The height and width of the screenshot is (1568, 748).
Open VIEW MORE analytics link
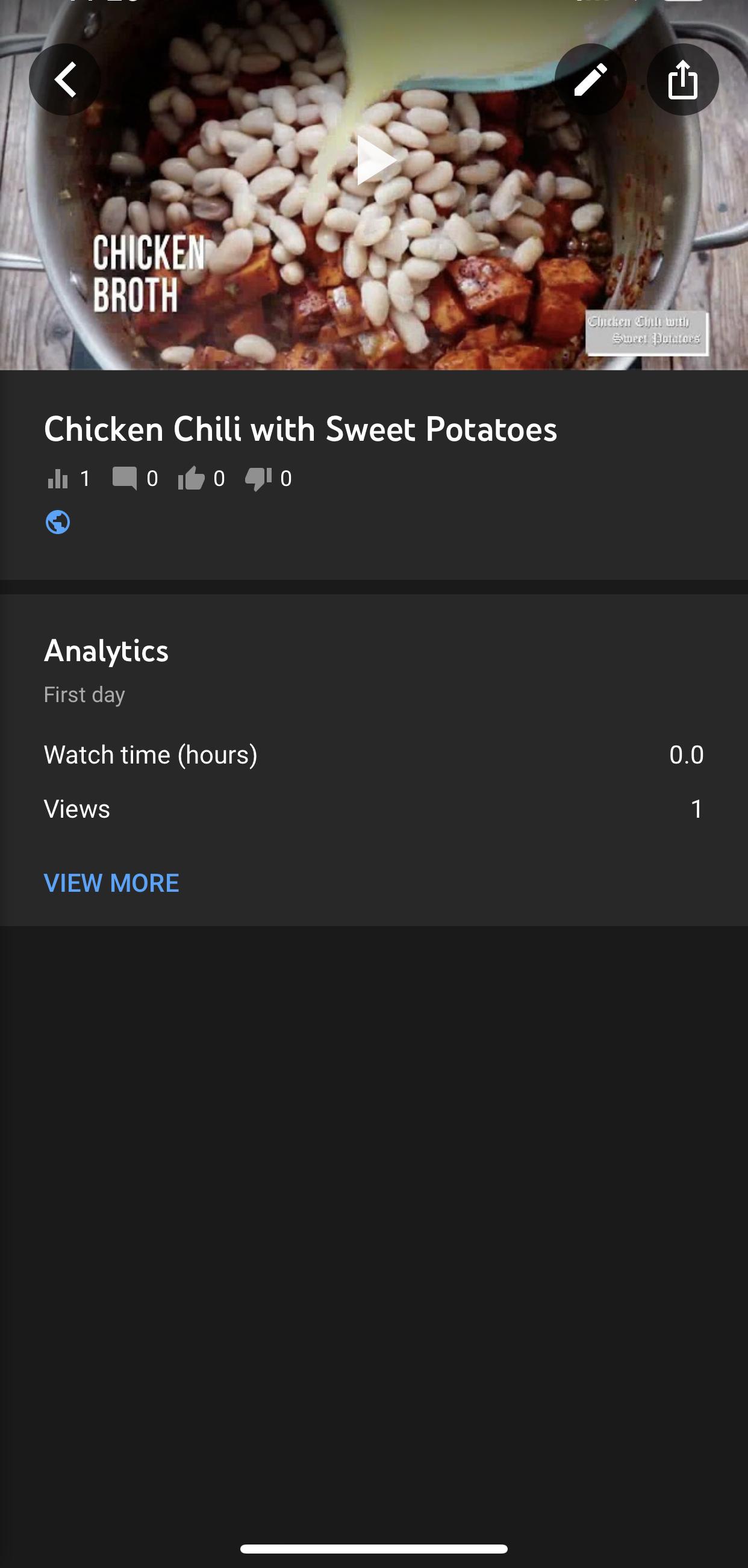point(111,883)
